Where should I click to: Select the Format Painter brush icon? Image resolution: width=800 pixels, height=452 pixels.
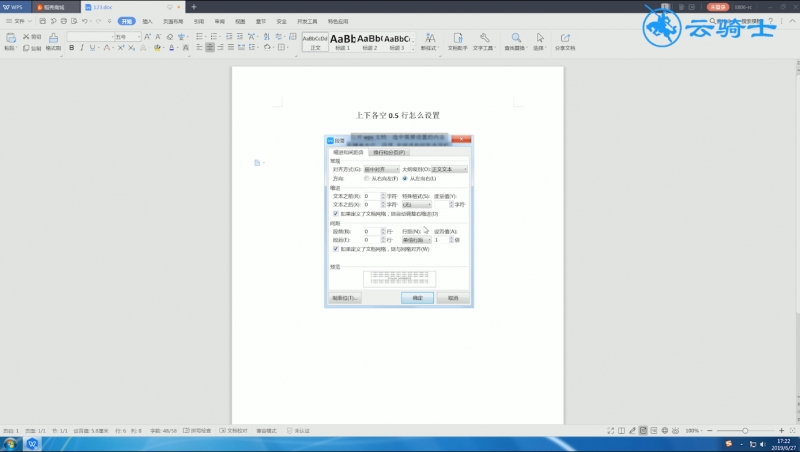(x=54, y=38)
